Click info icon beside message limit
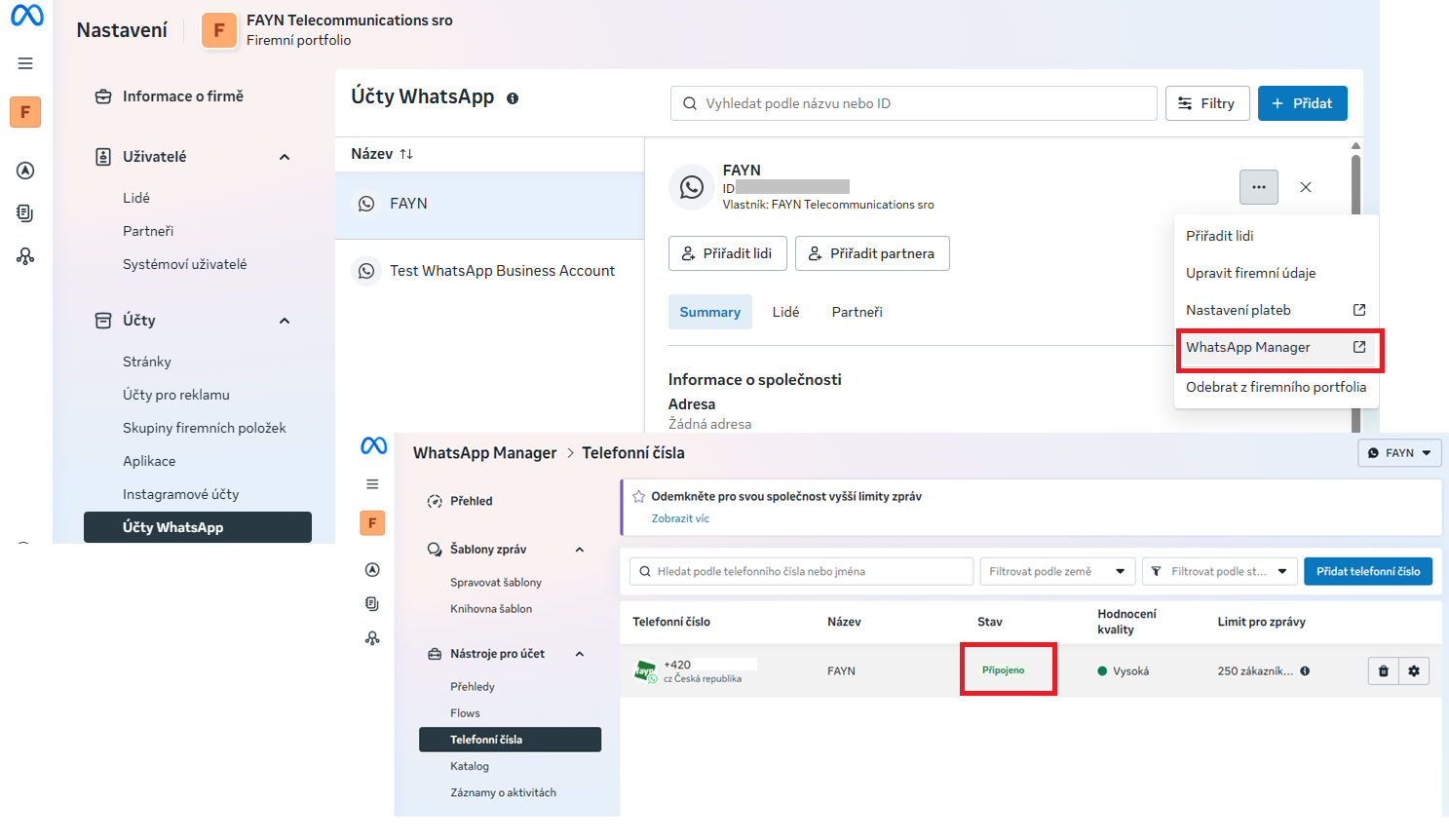This screenshot has width=1449, height=840. 1305,670
